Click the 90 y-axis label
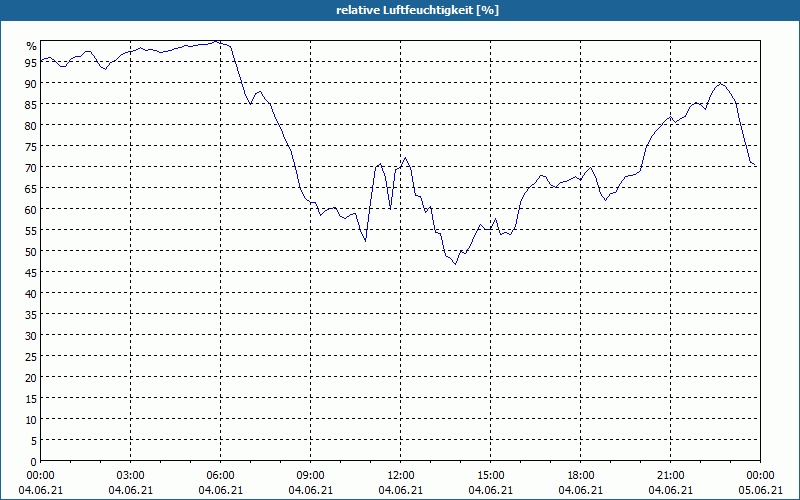This screenshot has width=800, height=500. pos(31,83)
